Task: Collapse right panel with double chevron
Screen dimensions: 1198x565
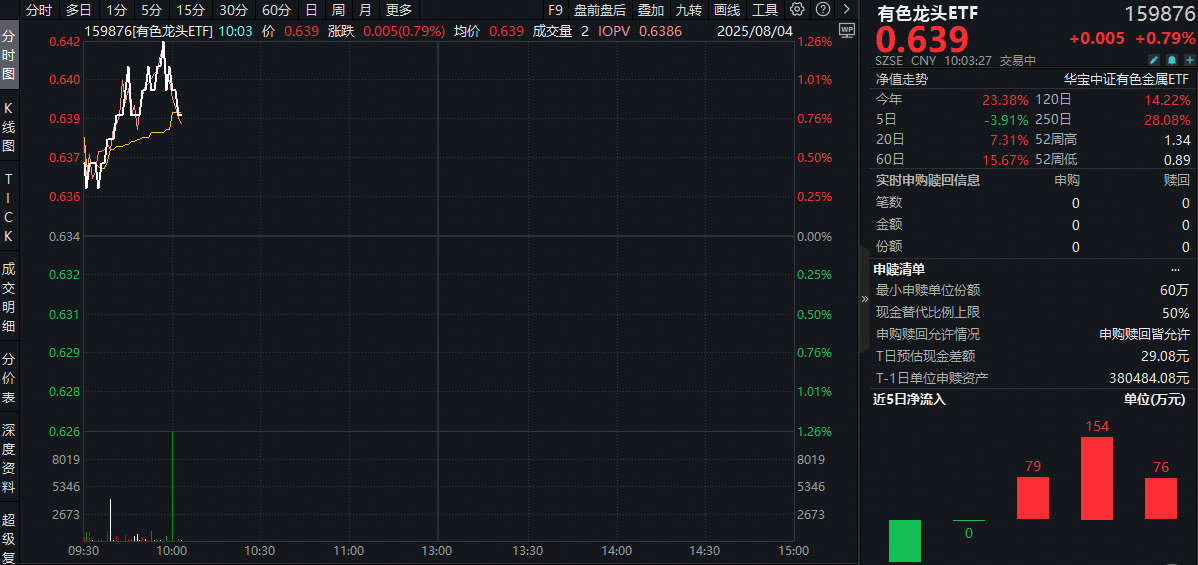Action: coord(865,298)
